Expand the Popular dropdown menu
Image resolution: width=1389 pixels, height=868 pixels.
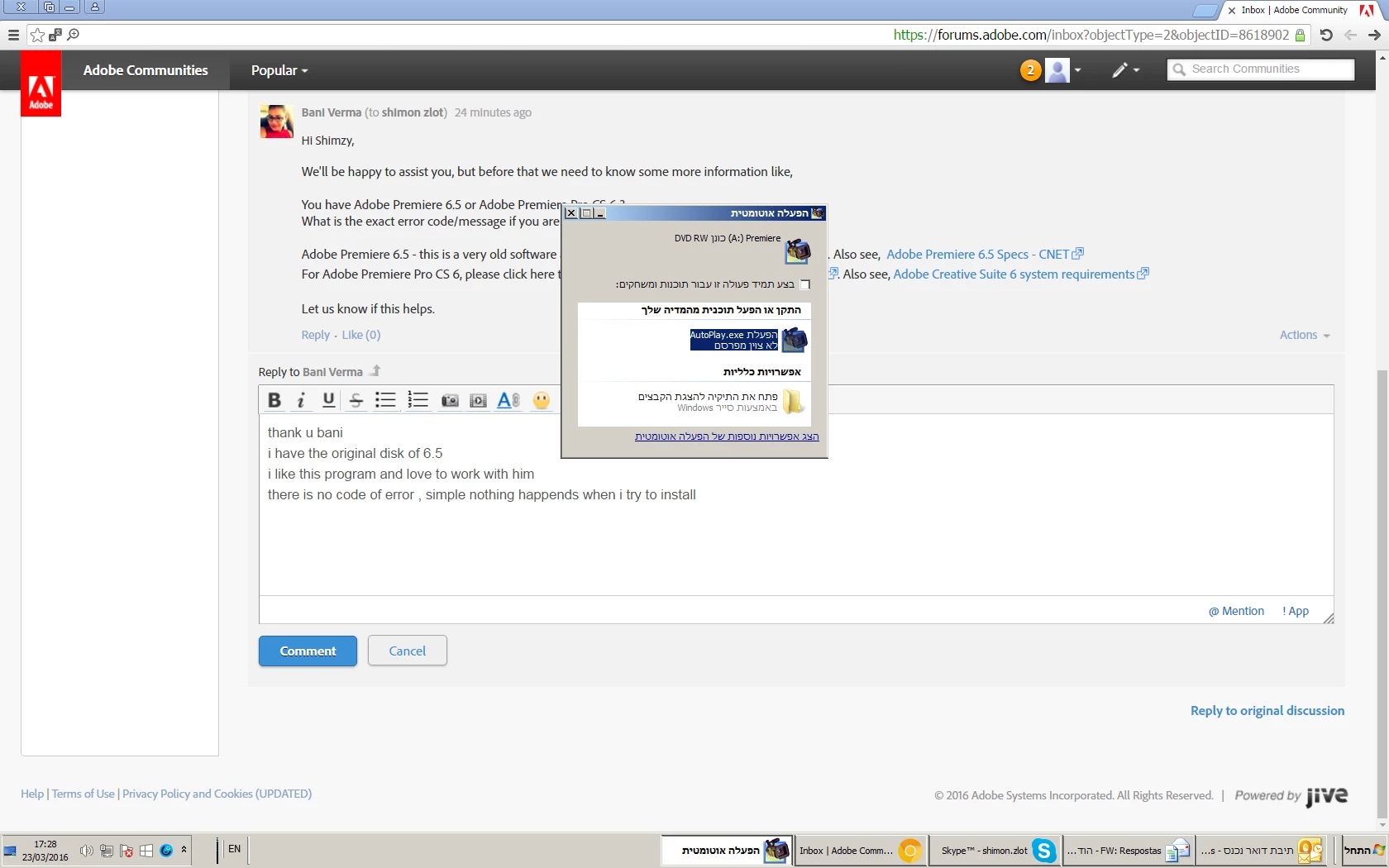click(279, 70)
